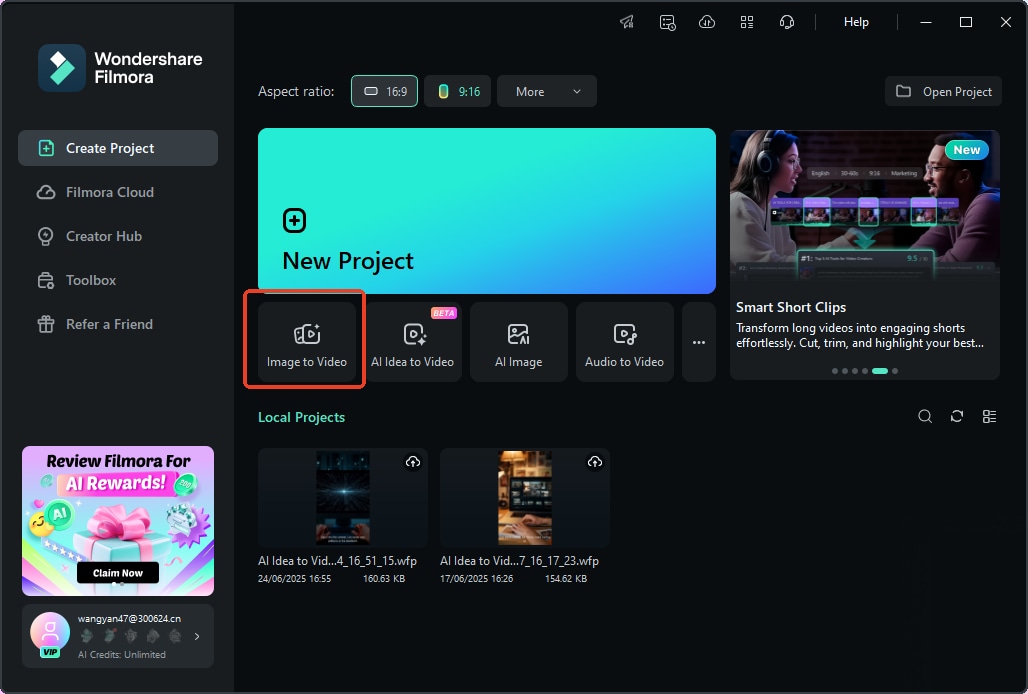Click the AI Credits: Unlimited text

(x=122, y=655)
